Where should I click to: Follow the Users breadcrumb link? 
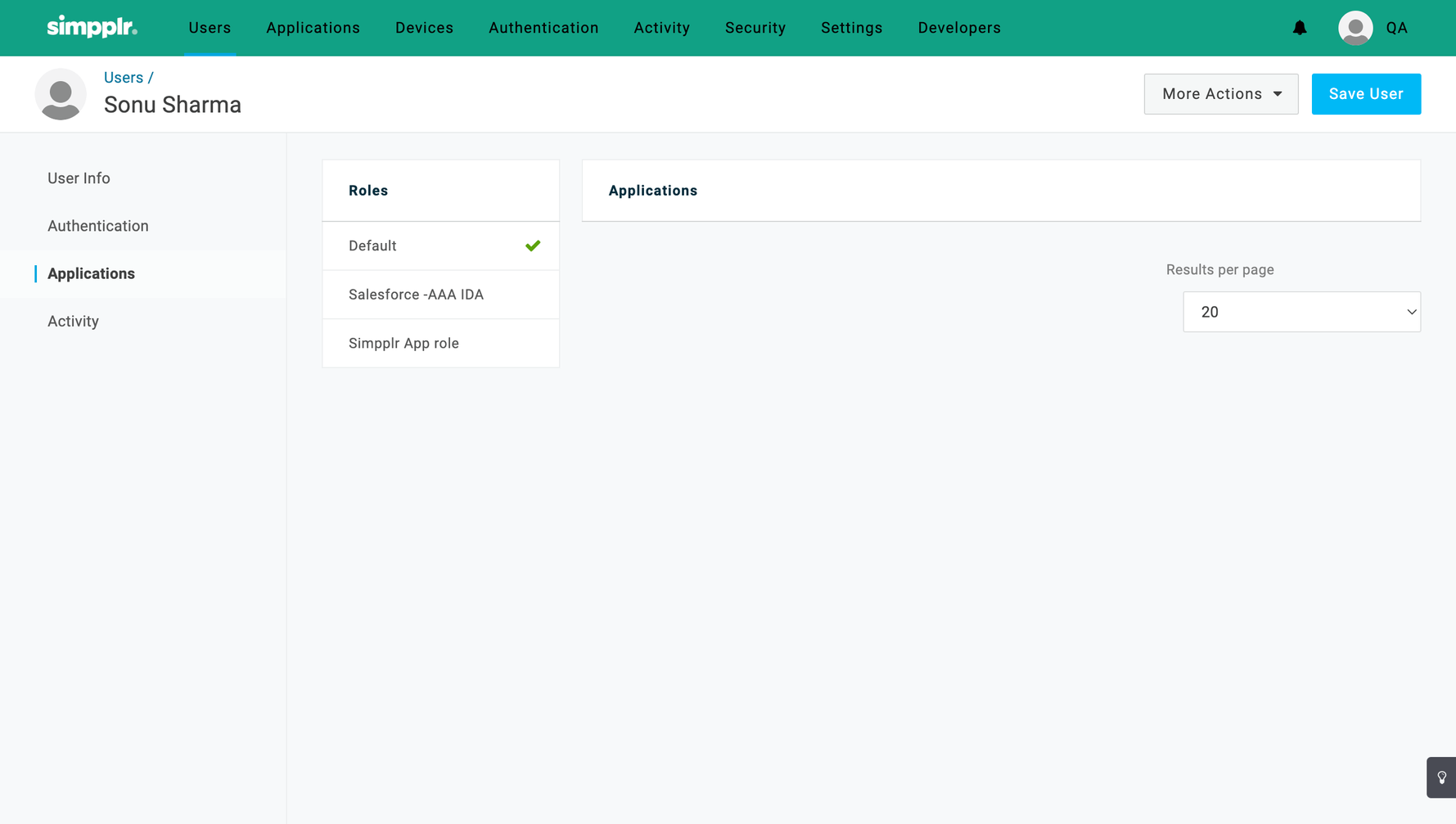click(124, 78)
